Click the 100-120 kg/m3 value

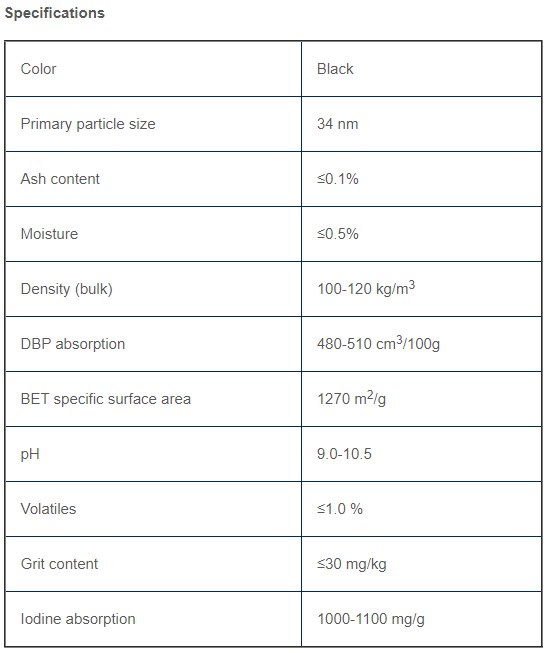click(366, 288)
